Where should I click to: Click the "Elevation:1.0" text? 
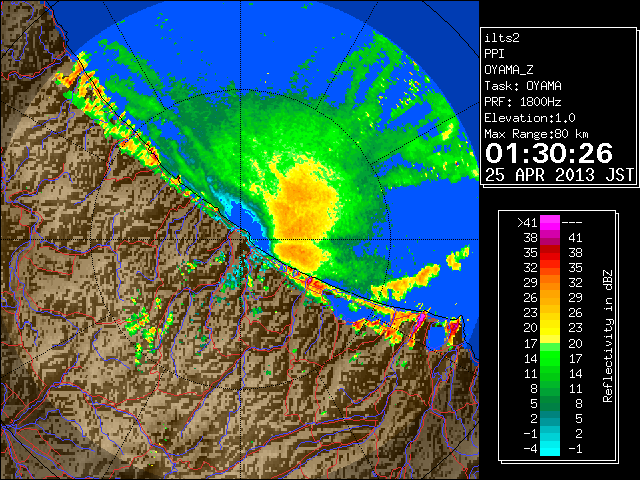(x=530, y=118)
